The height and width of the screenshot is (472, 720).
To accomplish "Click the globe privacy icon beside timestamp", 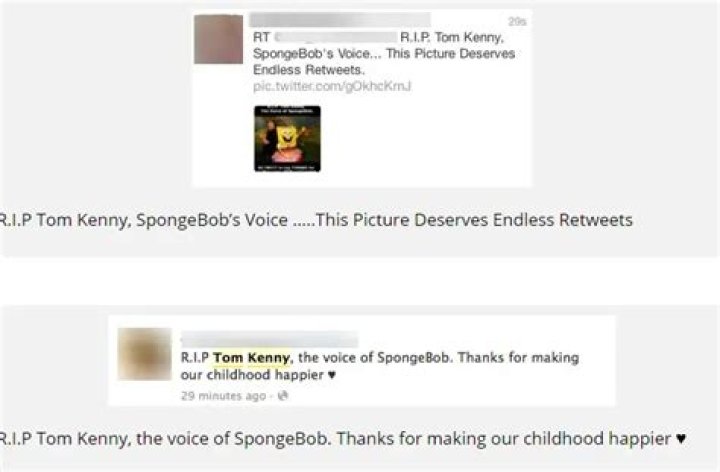I will [x=283, y=396].
